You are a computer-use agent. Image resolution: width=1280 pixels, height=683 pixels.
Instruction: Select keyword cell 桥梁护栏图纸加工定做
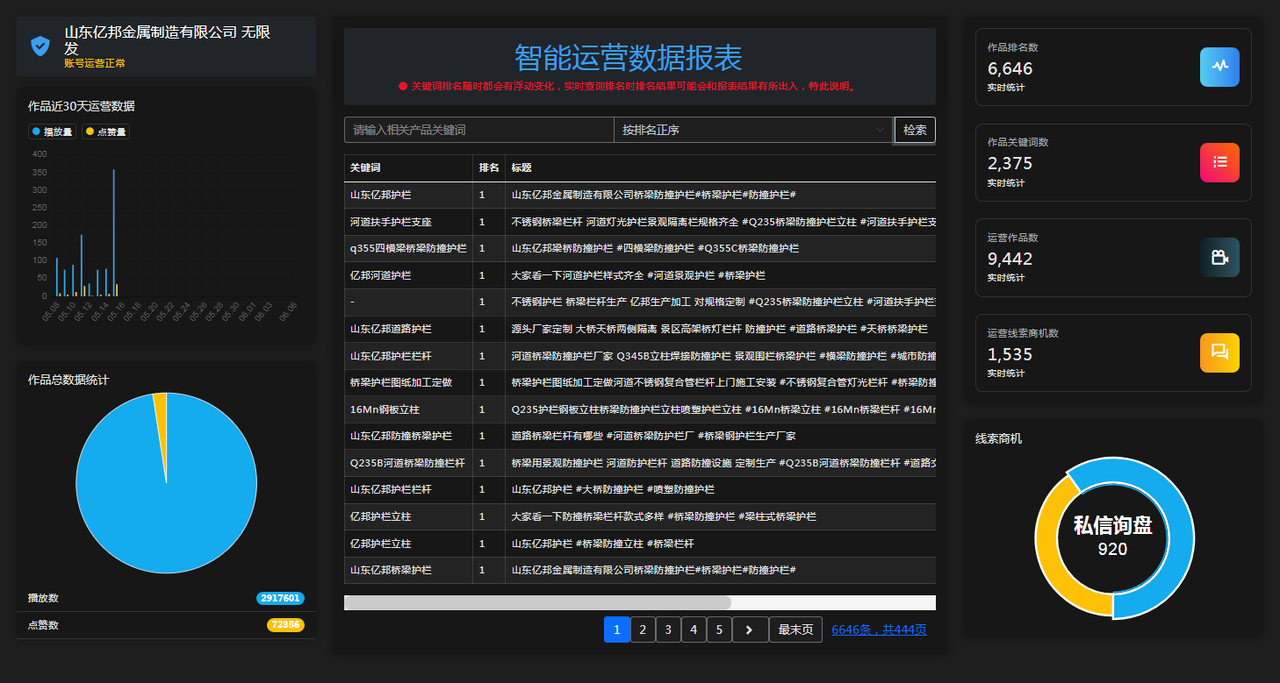coord(409,382)
